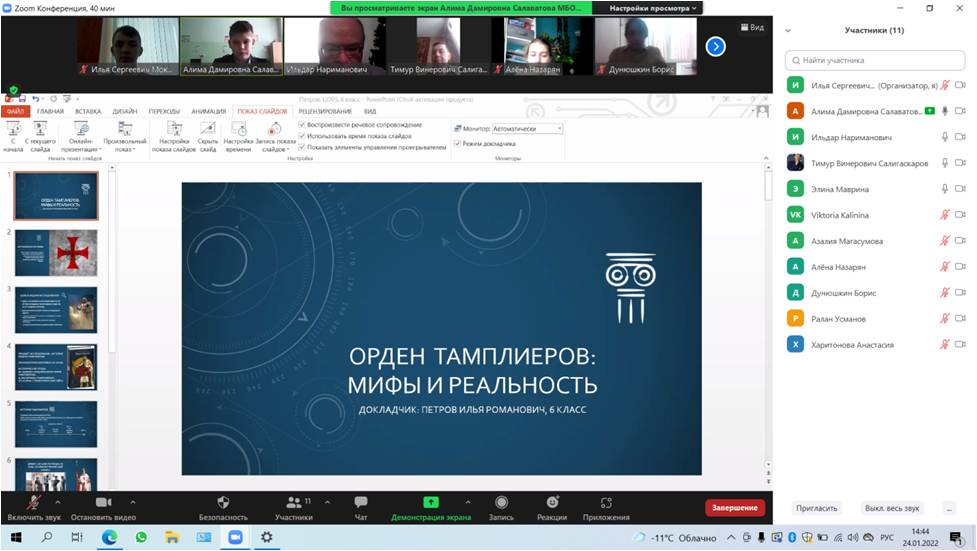Open Apps (Приложения) icon

(x=606, y=502)
